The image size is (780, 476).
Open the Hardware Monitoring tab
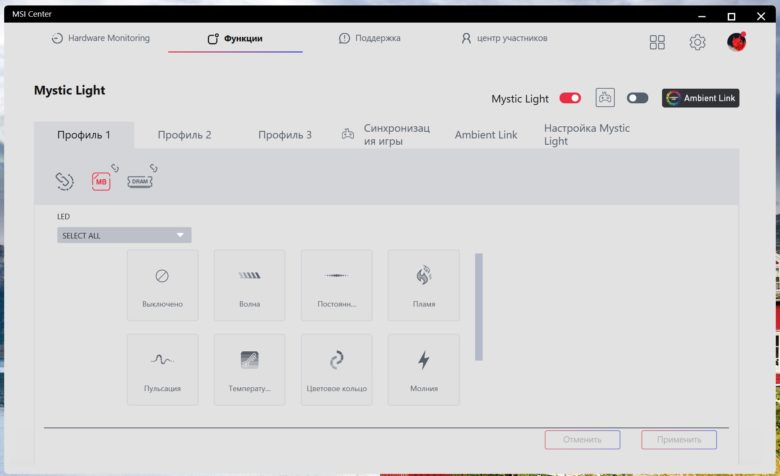coord(100,38)
